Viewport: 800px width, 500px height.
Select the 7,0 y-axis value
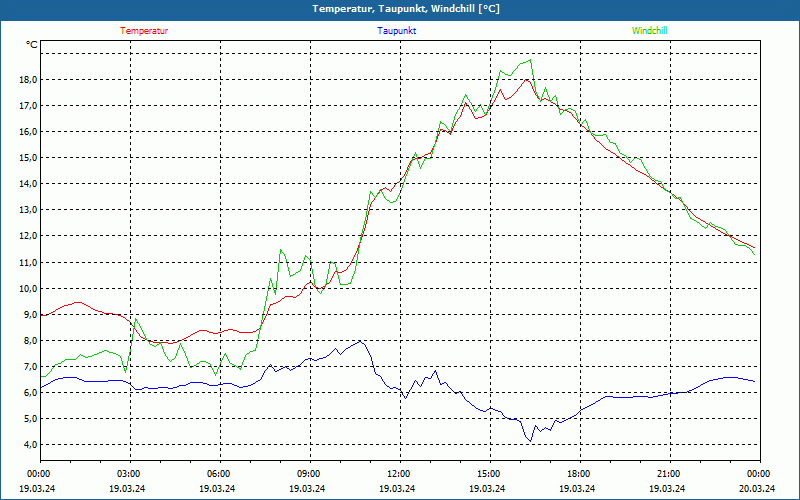pyautogui.click(x=30, y=366)
